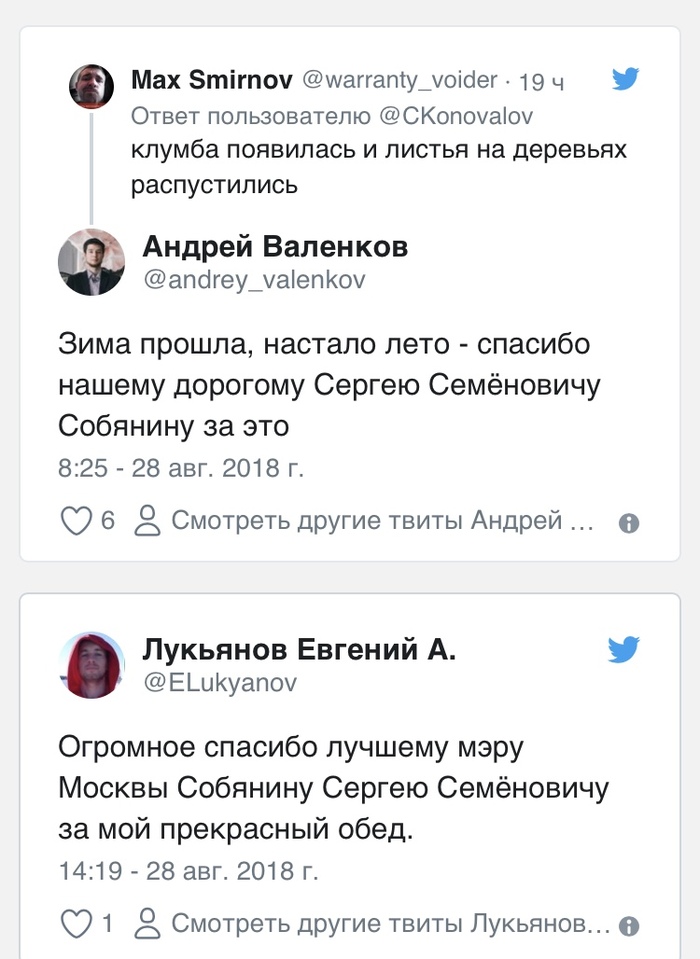This screenshot has height=959, width=700.
Task: Open timestamp 14:19 - 28 авг. 2018 г.
Action: (188, 870)
